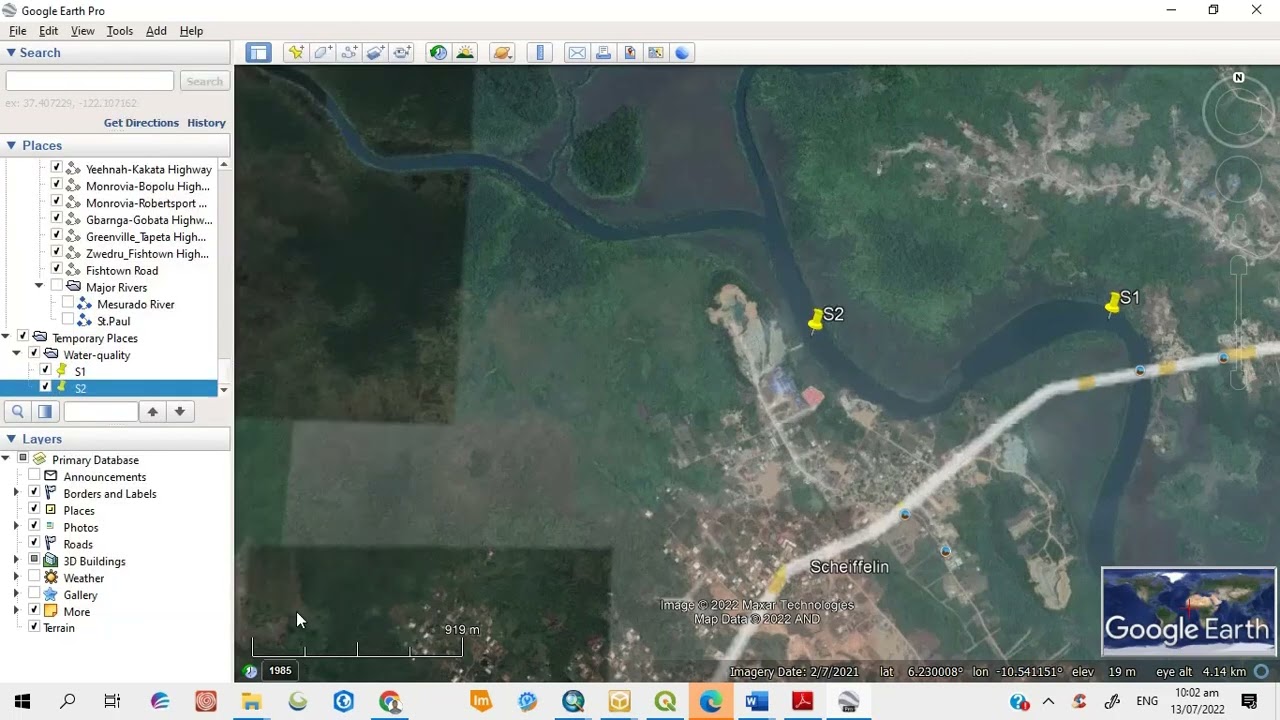Click the S1 yellow pushpin on map
1280x720 pixels.
(1113, 304)
